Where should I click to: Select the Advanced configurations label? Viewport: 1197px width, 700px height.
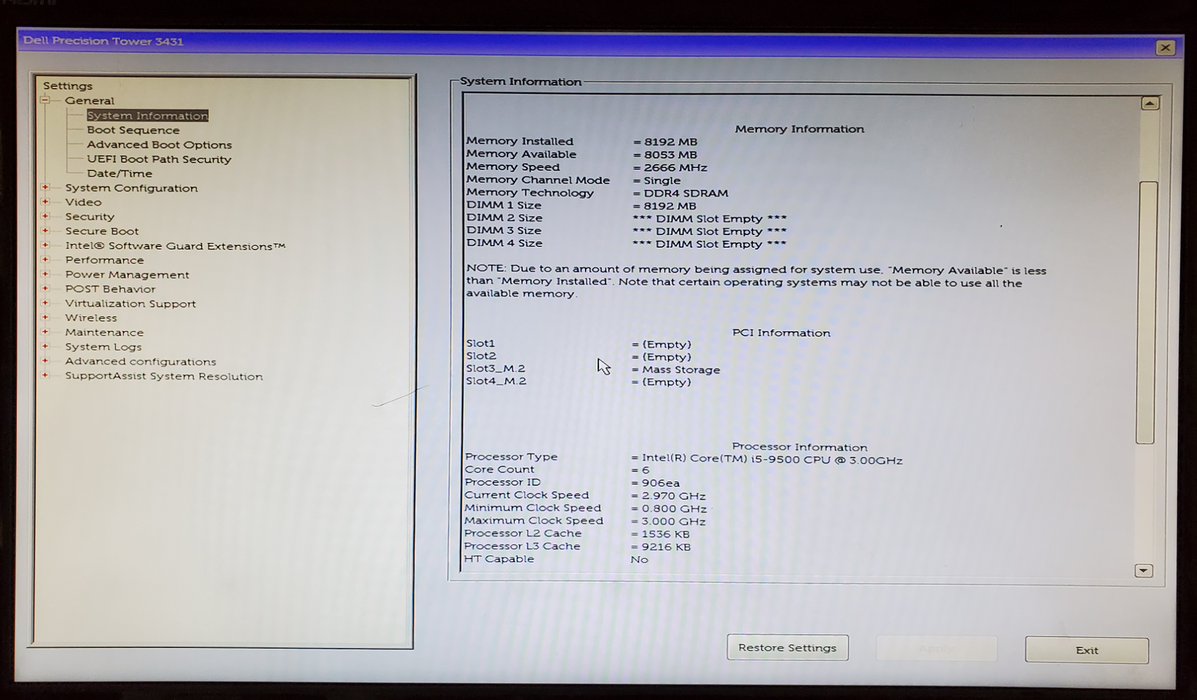(140, 362)
